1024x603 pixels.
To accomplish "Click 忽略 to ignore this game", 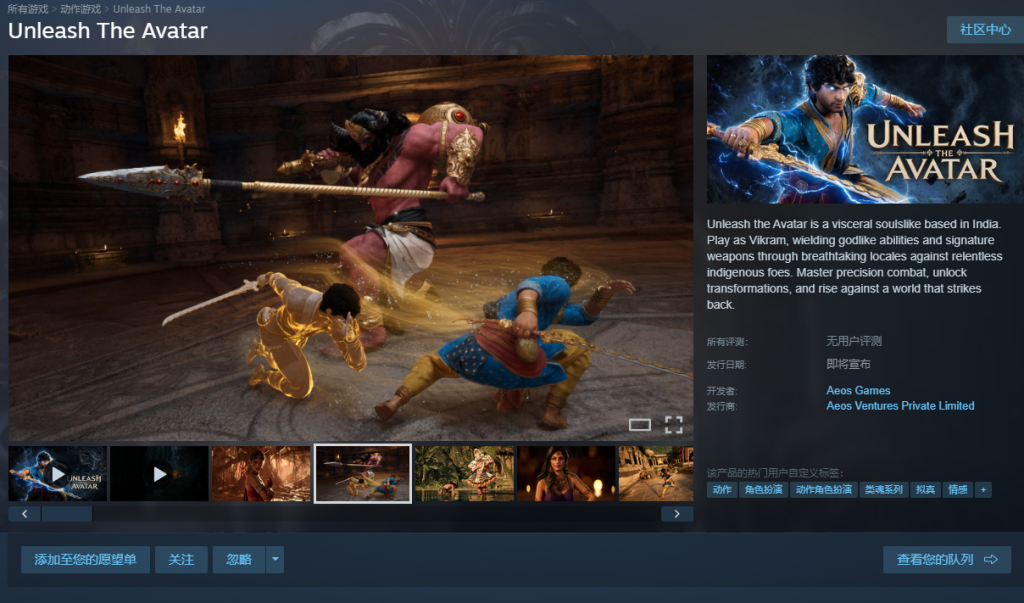I will click(239, 559).
